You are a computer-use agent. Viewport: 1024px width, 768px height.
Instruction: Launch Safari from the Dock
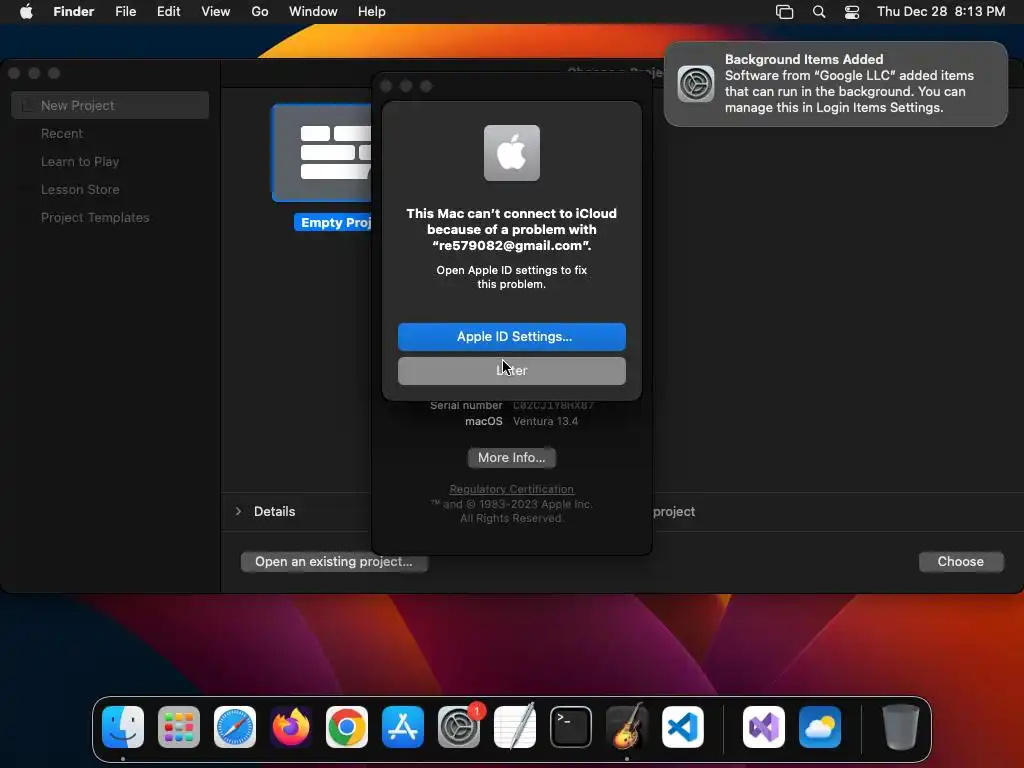click(235, 727)
